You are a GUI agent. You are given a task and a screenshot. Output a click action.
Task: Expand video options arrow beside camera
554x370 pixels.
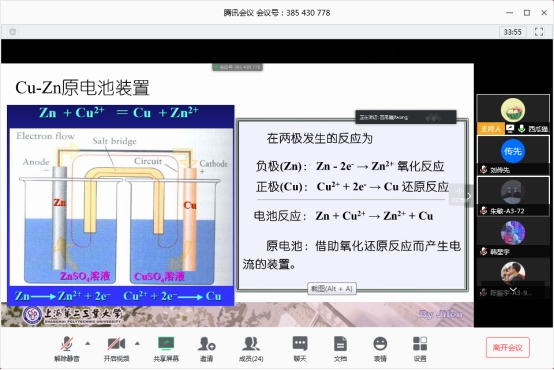pos(137,343)
